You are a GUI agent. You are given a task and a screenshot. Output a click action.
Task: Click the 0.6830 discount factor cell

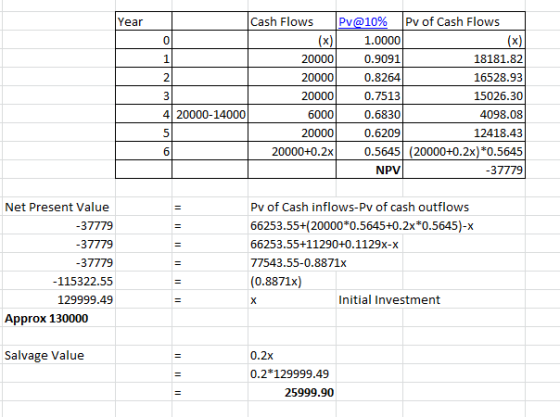click(x=369, y=114)
